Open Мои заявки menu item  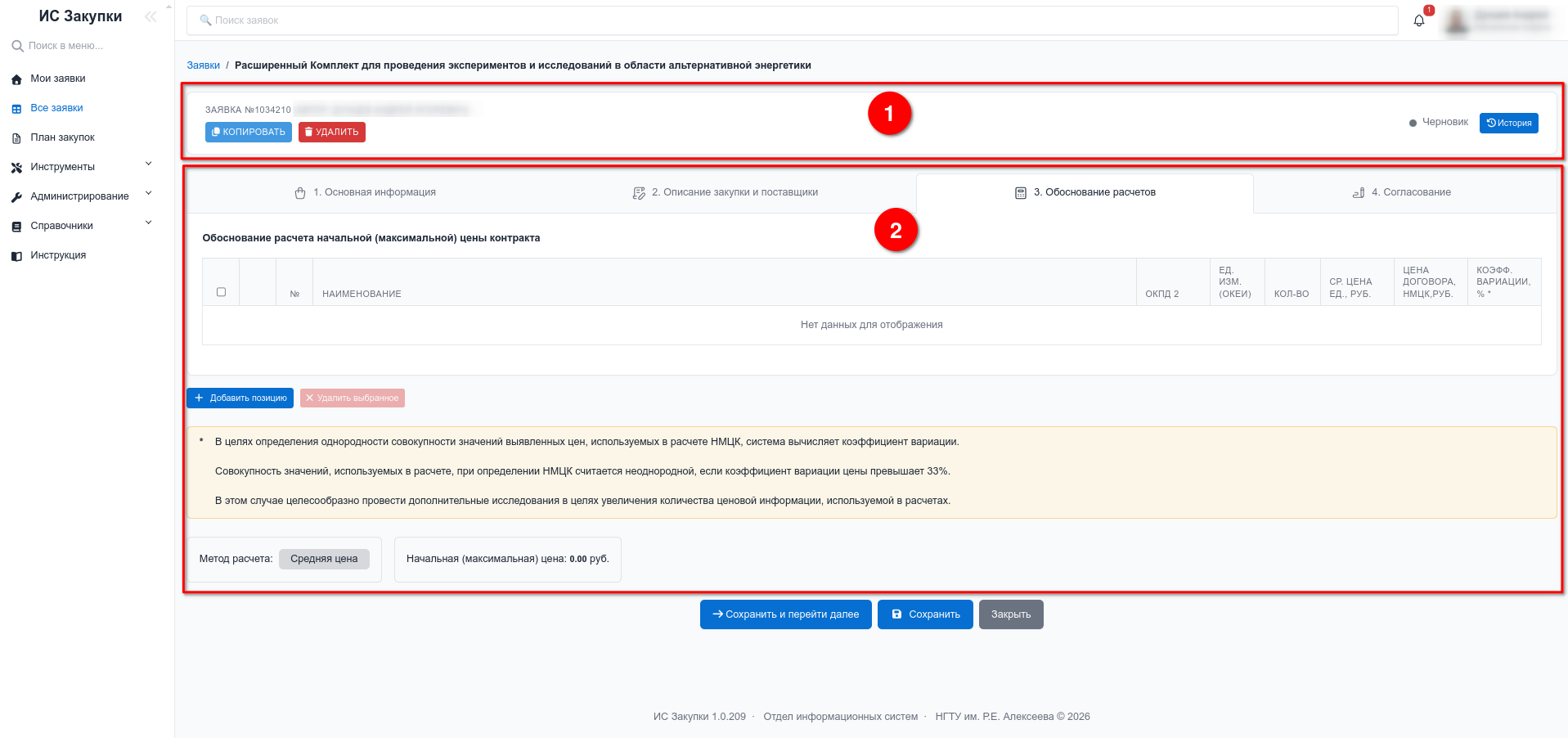pyautogui.click(x=58, y=79)
